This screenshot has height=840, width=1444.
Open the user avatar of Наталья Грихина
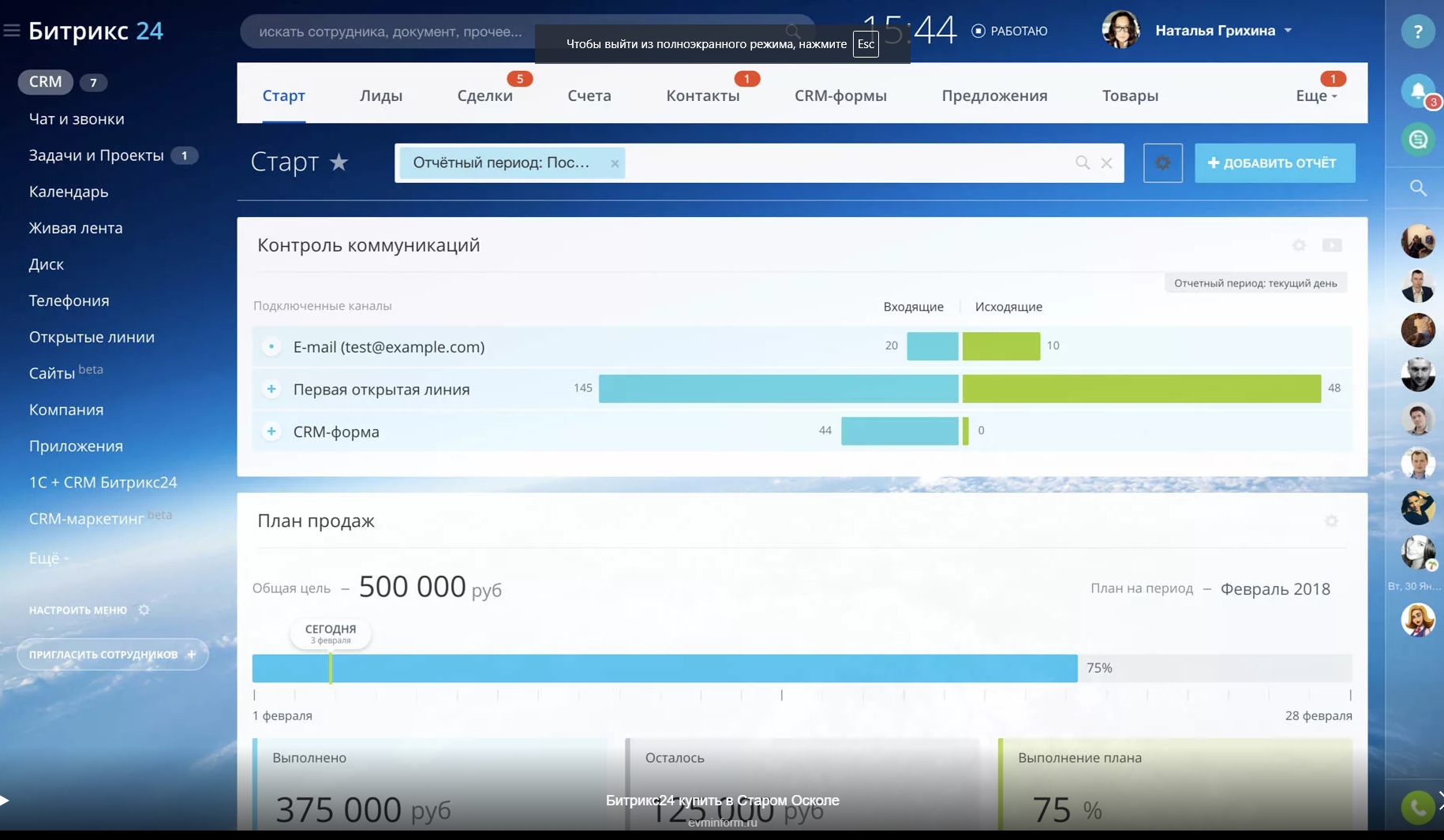(1120, 30)
